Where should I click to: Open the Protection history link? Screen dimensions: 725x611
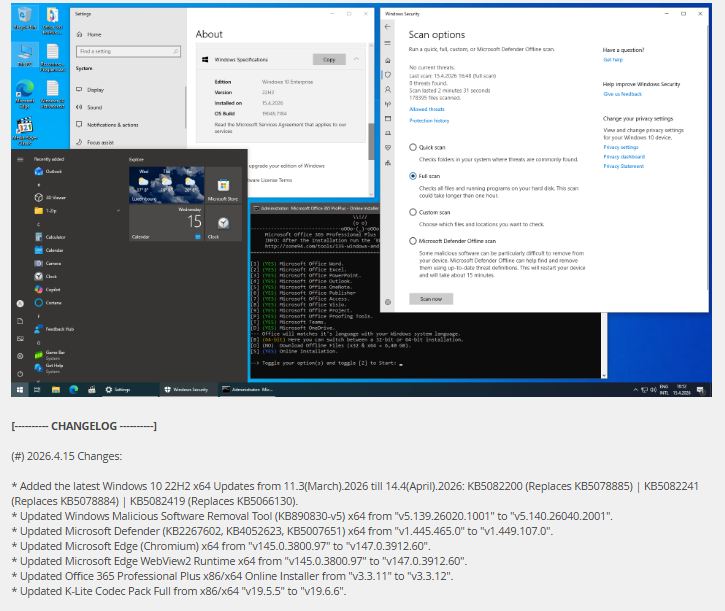pos(429,121)
